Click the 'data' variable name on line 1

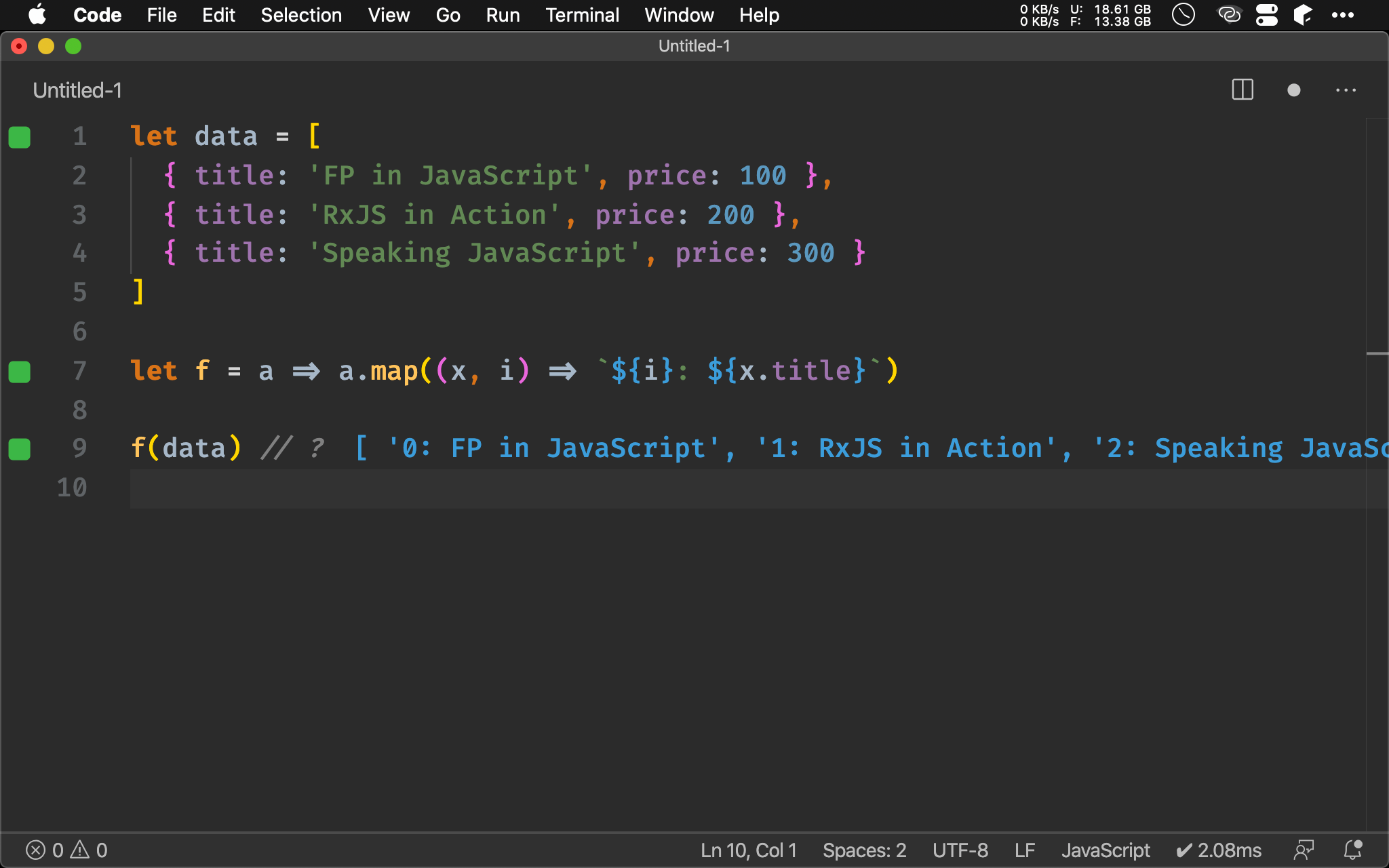tap(226, 136)
